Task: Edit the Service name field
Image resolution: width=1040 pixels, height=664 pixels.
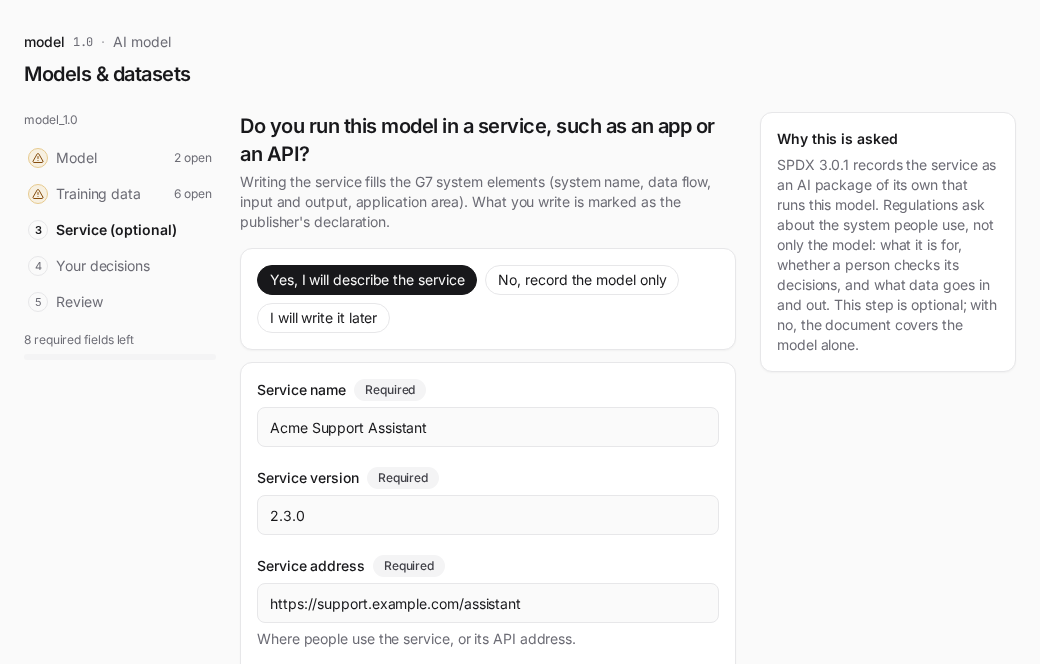Action: pyautogui.click(x=488, y=427)
